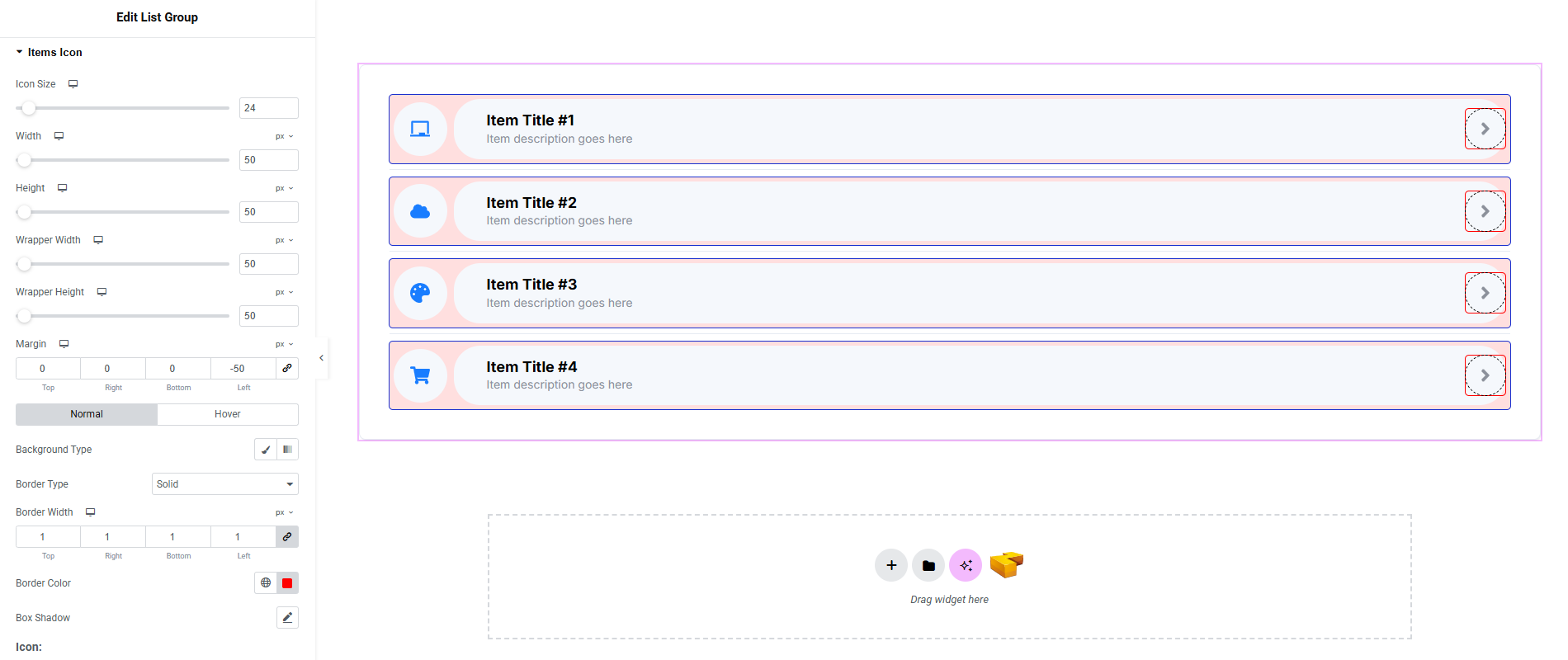Open template library folder icon
This screenshot has width=1568, height=660.
coord(928,565)
